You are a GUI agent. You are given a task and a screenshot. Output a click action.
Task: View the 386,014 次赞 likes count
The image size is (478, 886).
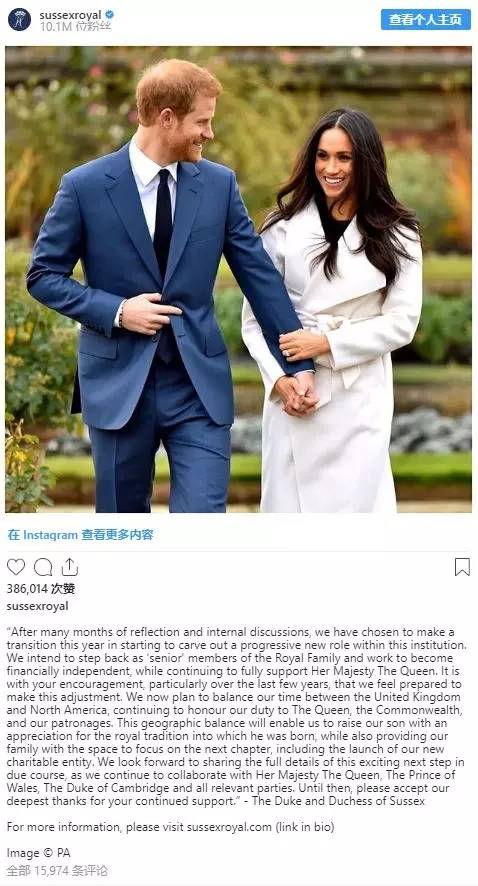point(41,589)
